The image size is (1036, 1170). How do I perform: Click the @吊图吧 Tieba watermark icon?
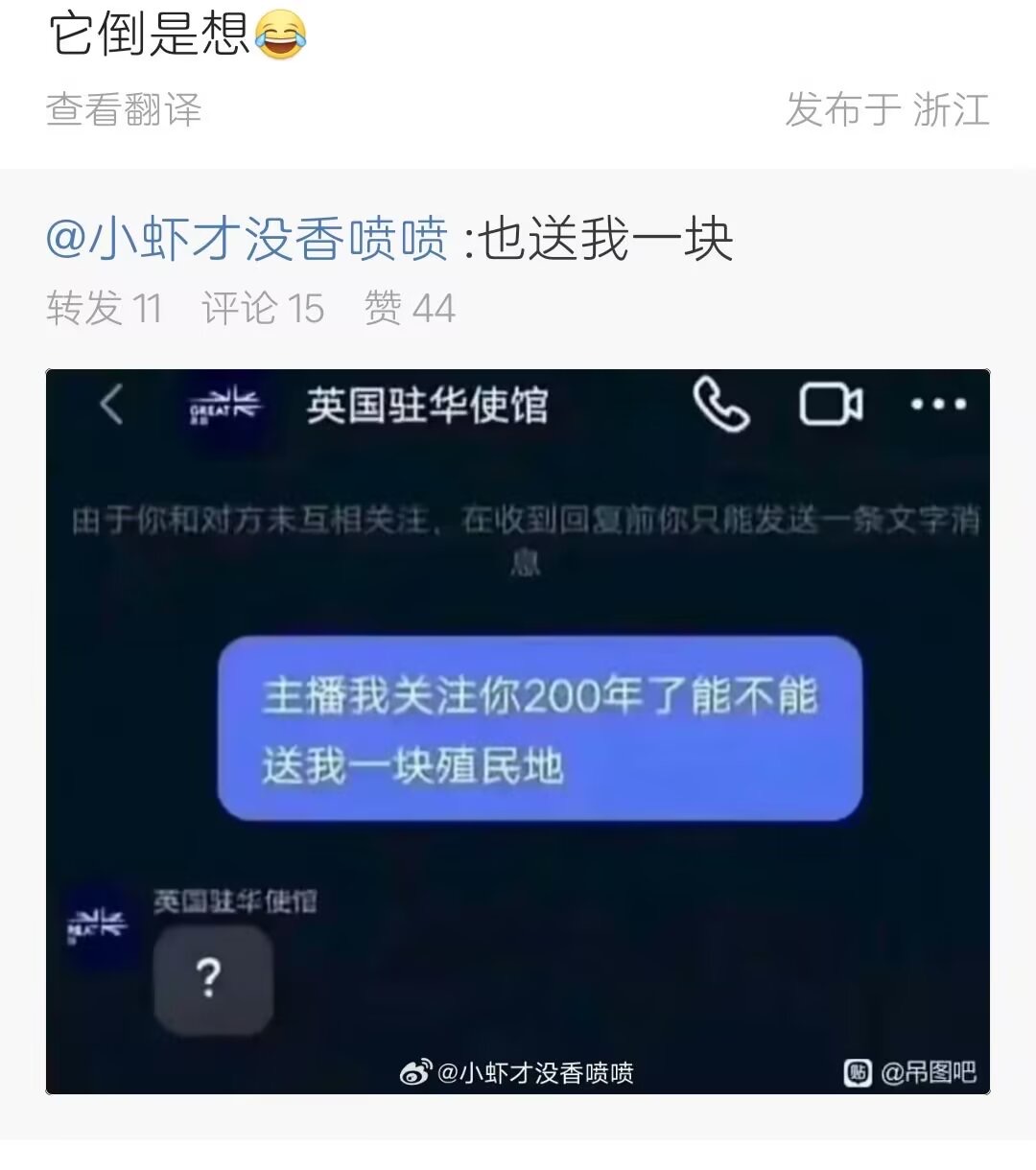point(858,1072)
